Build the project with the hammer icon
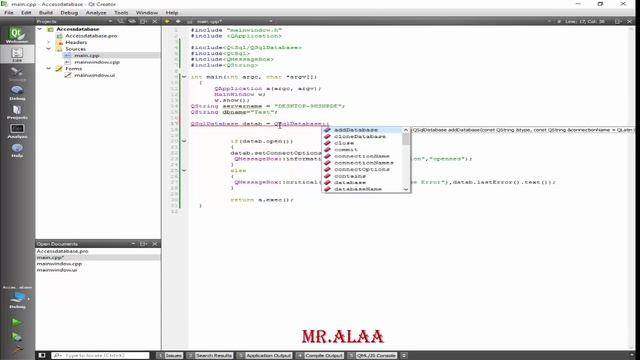This screenshot has height=360, width=640. click(x=17, y=350)
